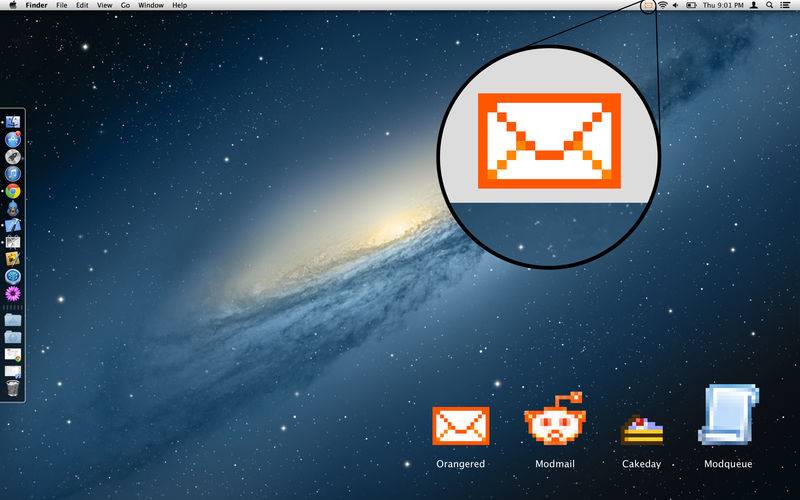Open the first folder stack in dock

13,320
